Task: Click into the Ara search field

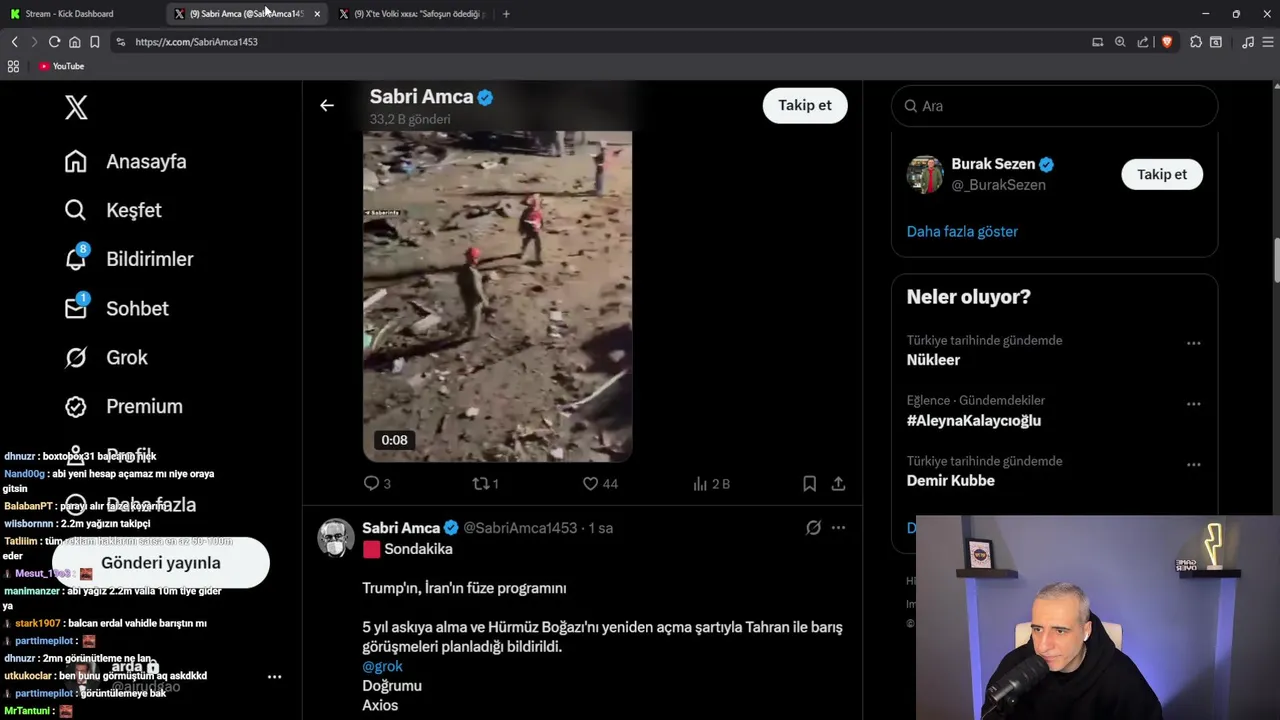Action: point(1054,106)
